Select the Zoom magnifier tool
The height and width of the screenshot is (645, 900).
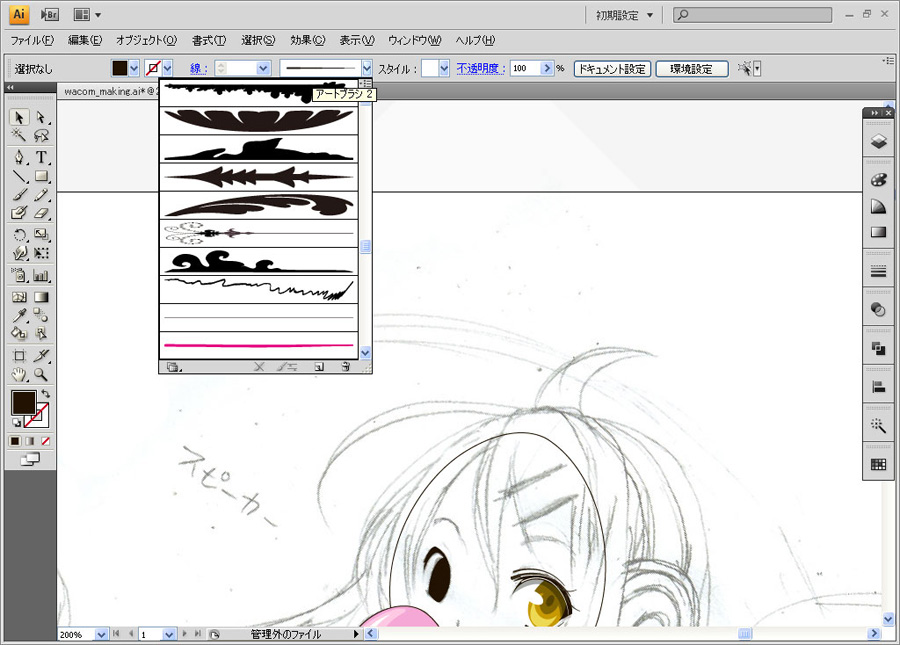pos(41,375)
